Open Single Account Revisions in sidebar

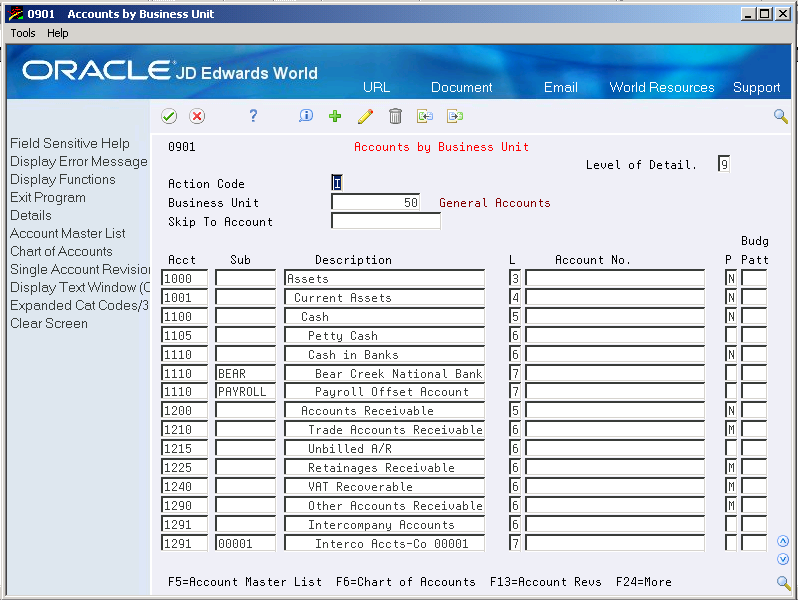point(80,269)
